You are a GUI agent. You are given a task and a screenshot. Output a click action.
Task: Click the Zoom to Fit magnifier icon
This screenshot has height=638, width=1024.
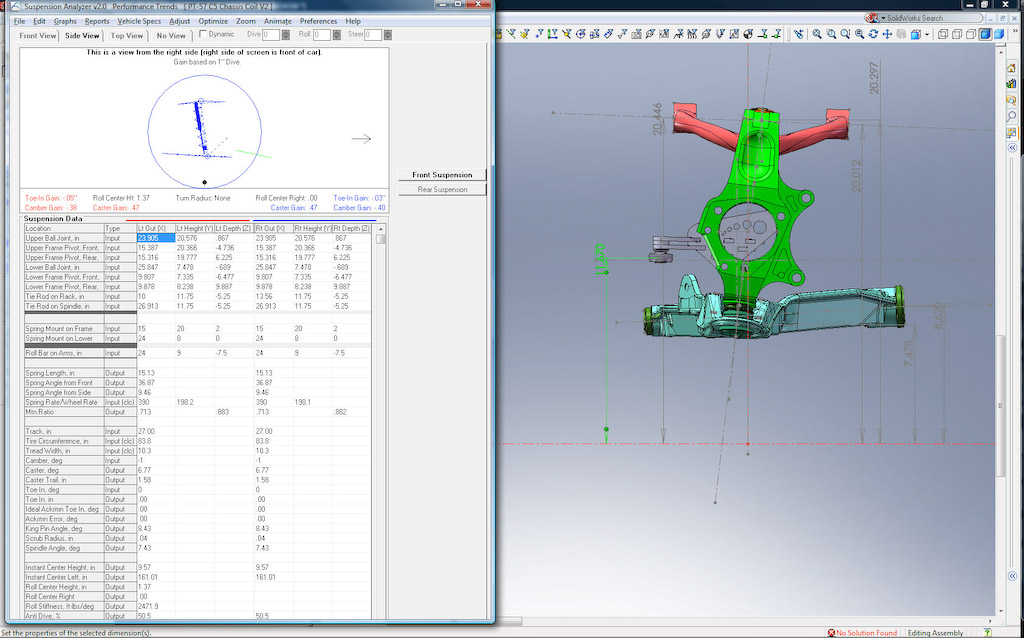pos(817,34)
